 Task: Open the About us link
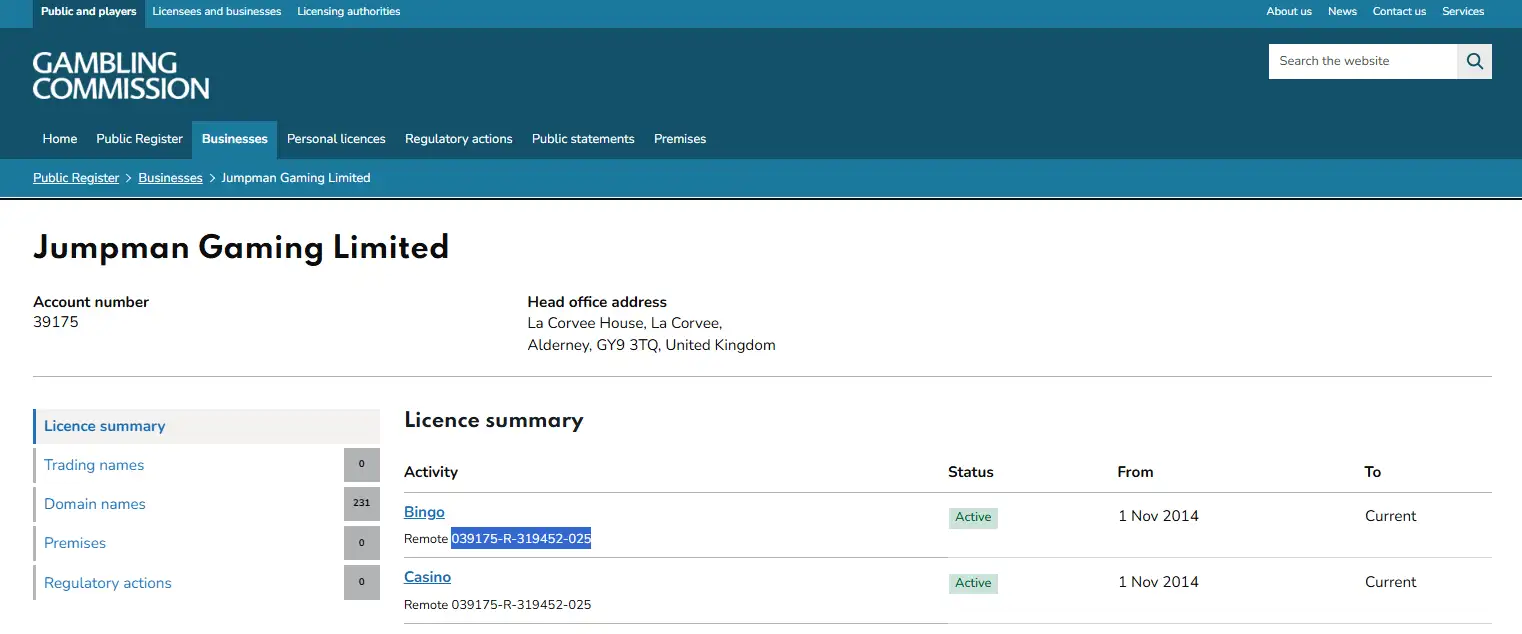tap(1289, 12)
